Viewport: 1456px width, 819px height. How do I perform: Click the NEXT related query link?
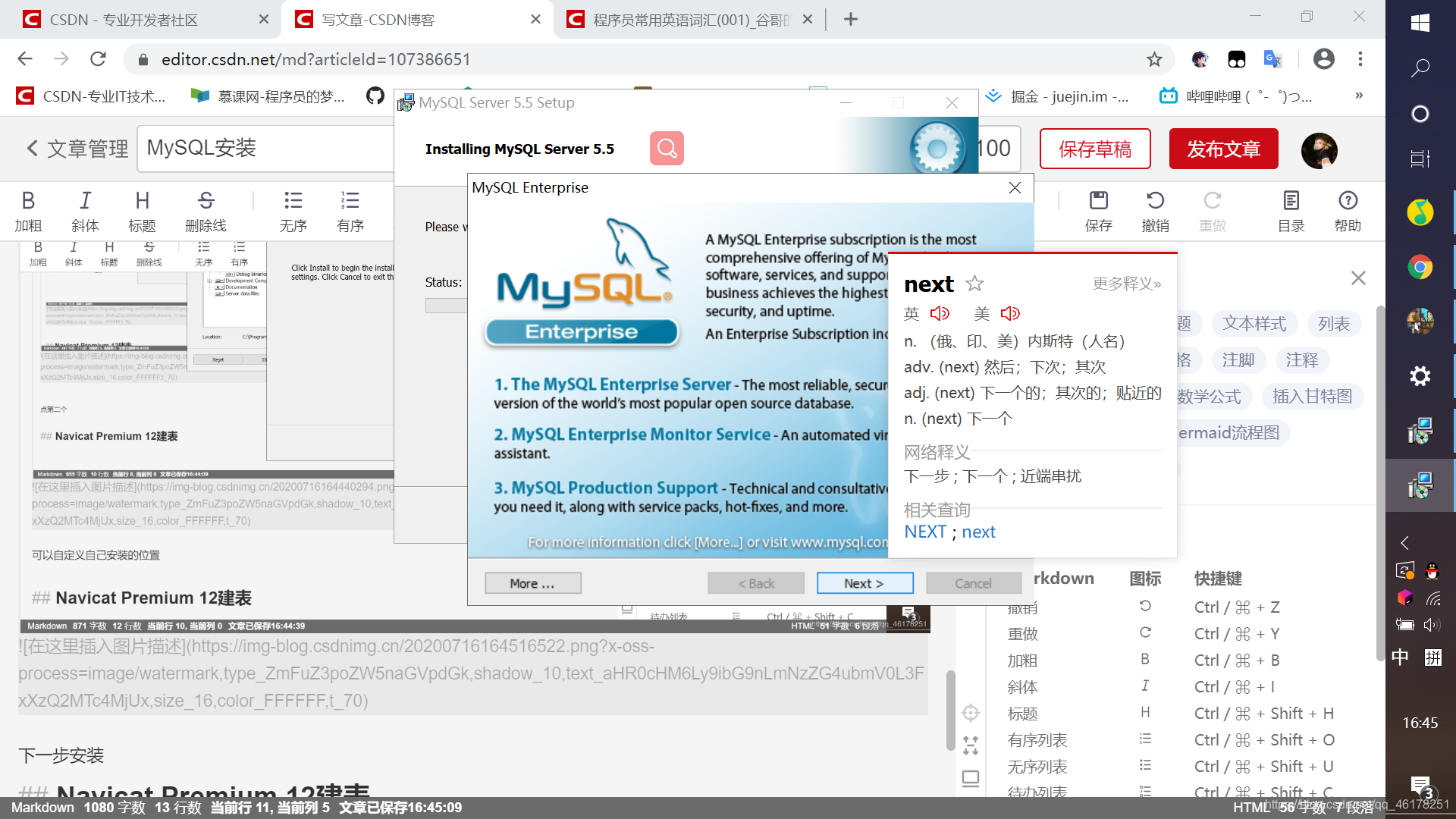[x=925, y=532]
